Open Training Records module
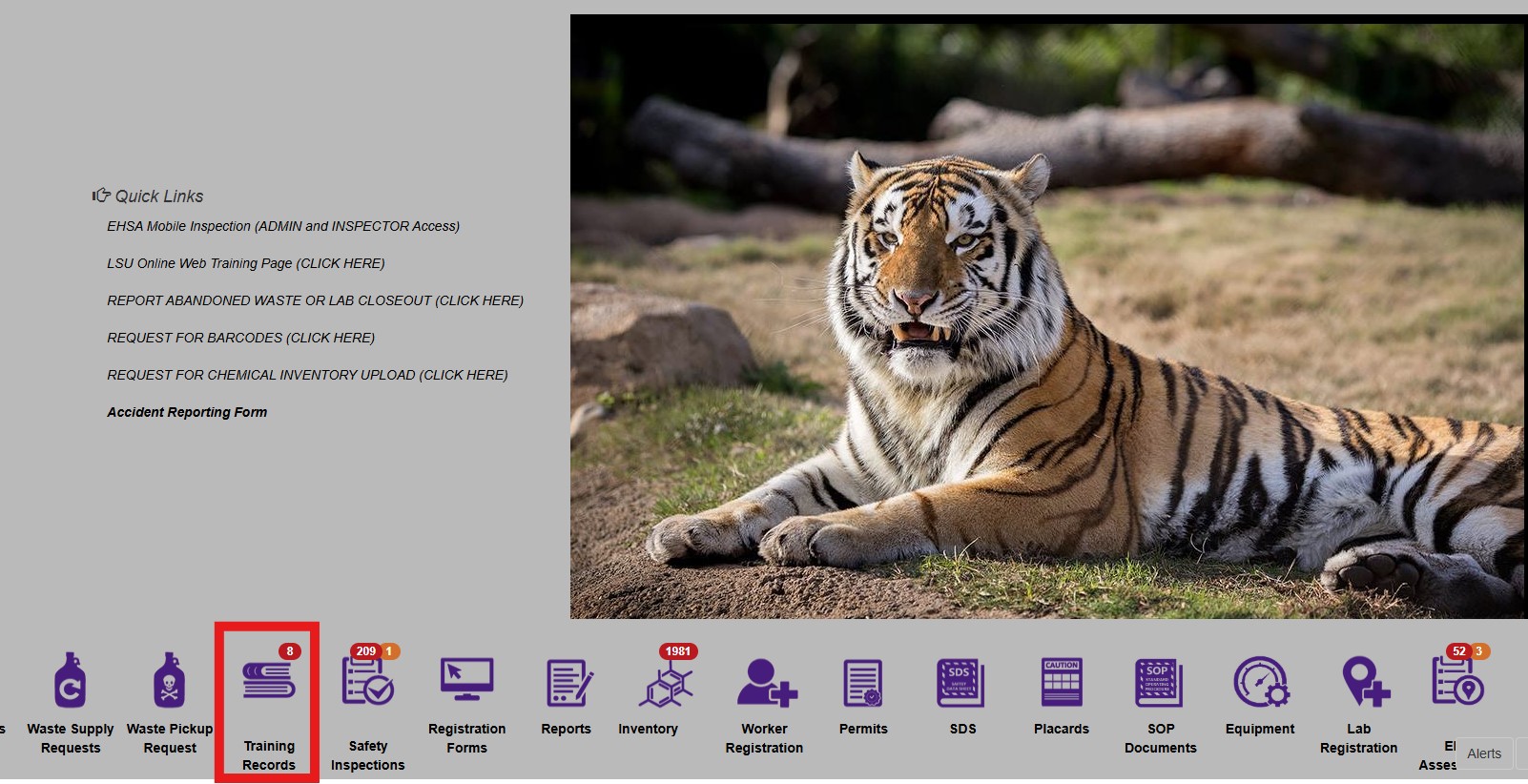Viewport: 1528px width, 784px height. pyautogui.click(x=268, y=683)
